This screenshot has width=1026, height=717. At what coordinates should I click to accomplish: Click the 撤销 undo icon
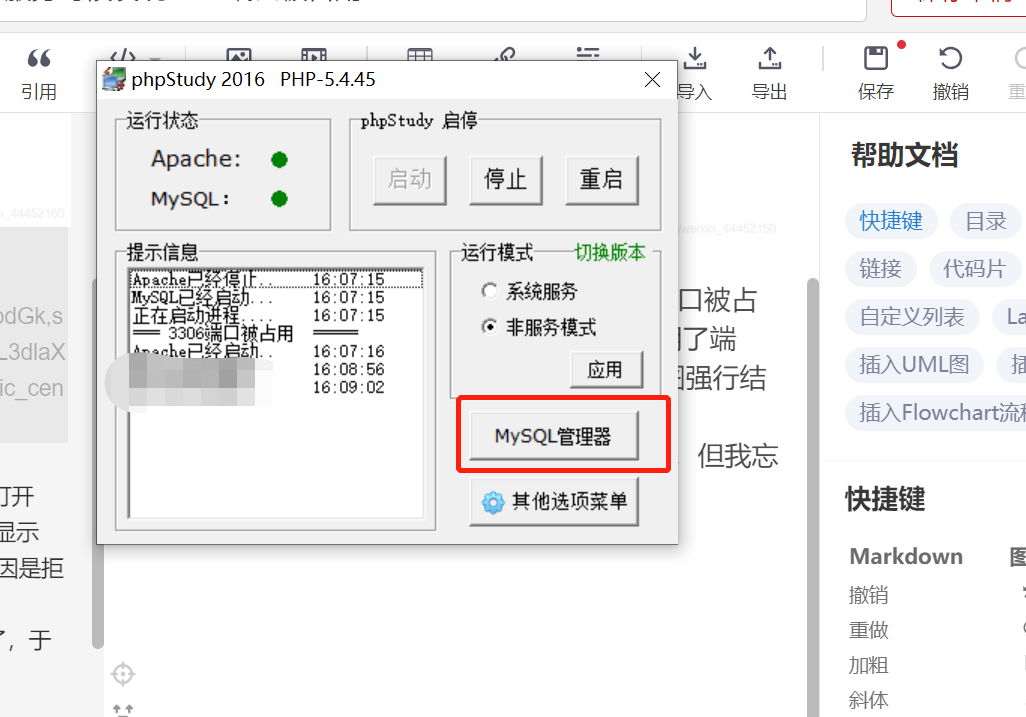[x=950, y=58]
